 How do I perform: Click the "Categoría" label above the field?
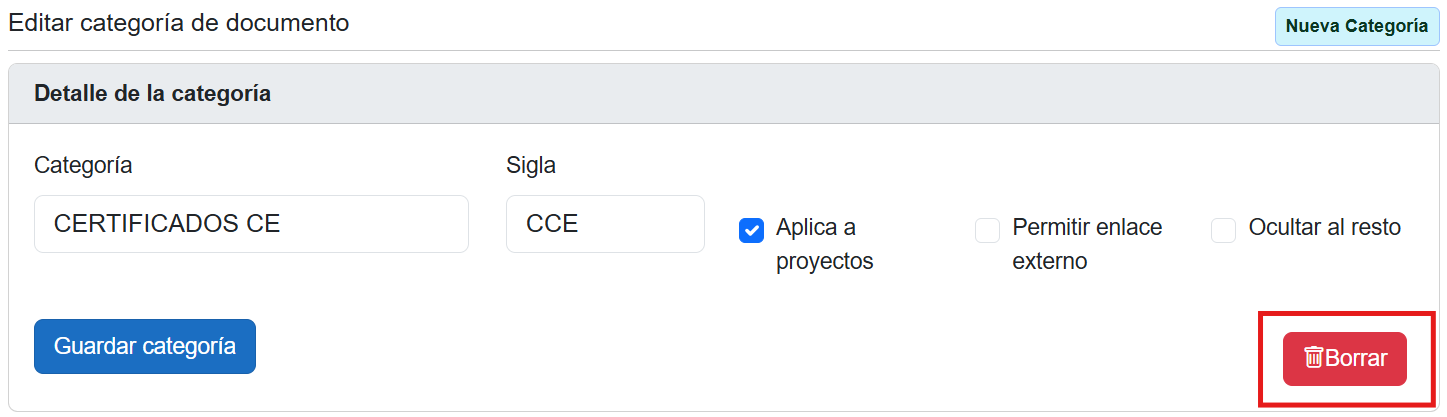83,165
